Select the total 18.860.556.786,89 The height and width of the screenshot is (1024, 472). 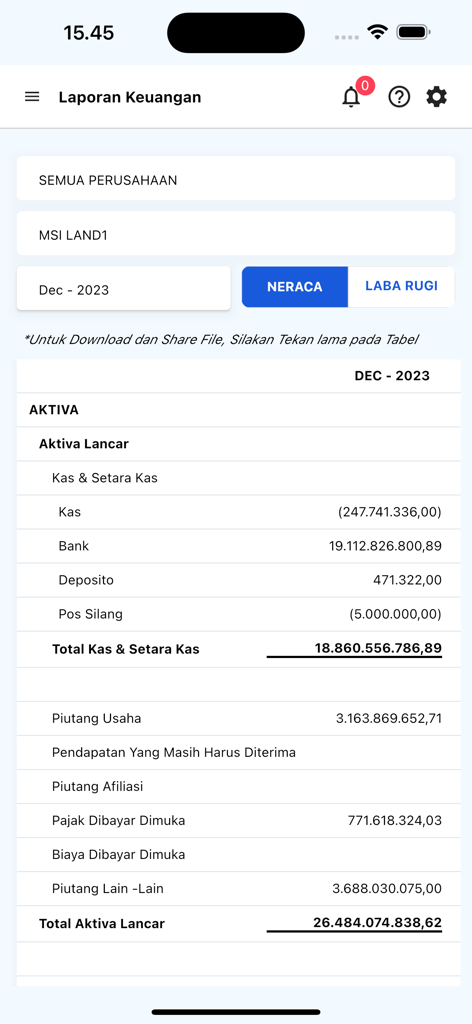click(x=378, y=648)
